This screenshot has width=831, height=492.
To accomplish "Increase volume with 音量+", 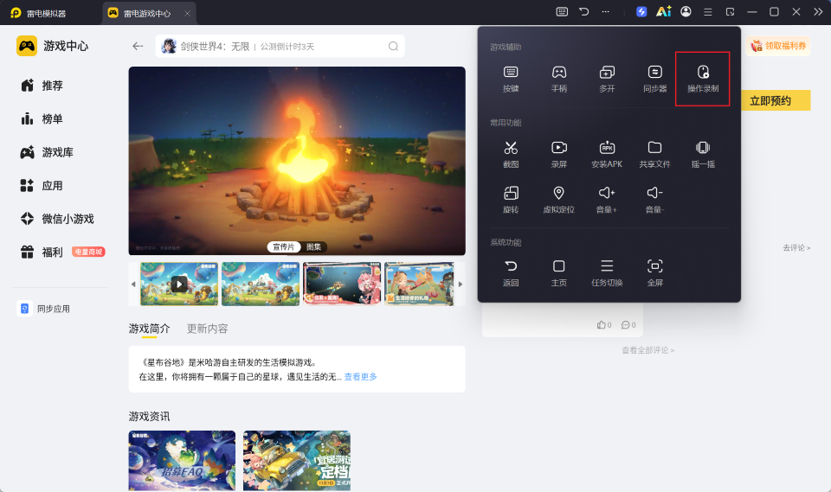I will [x=607, y=200].
